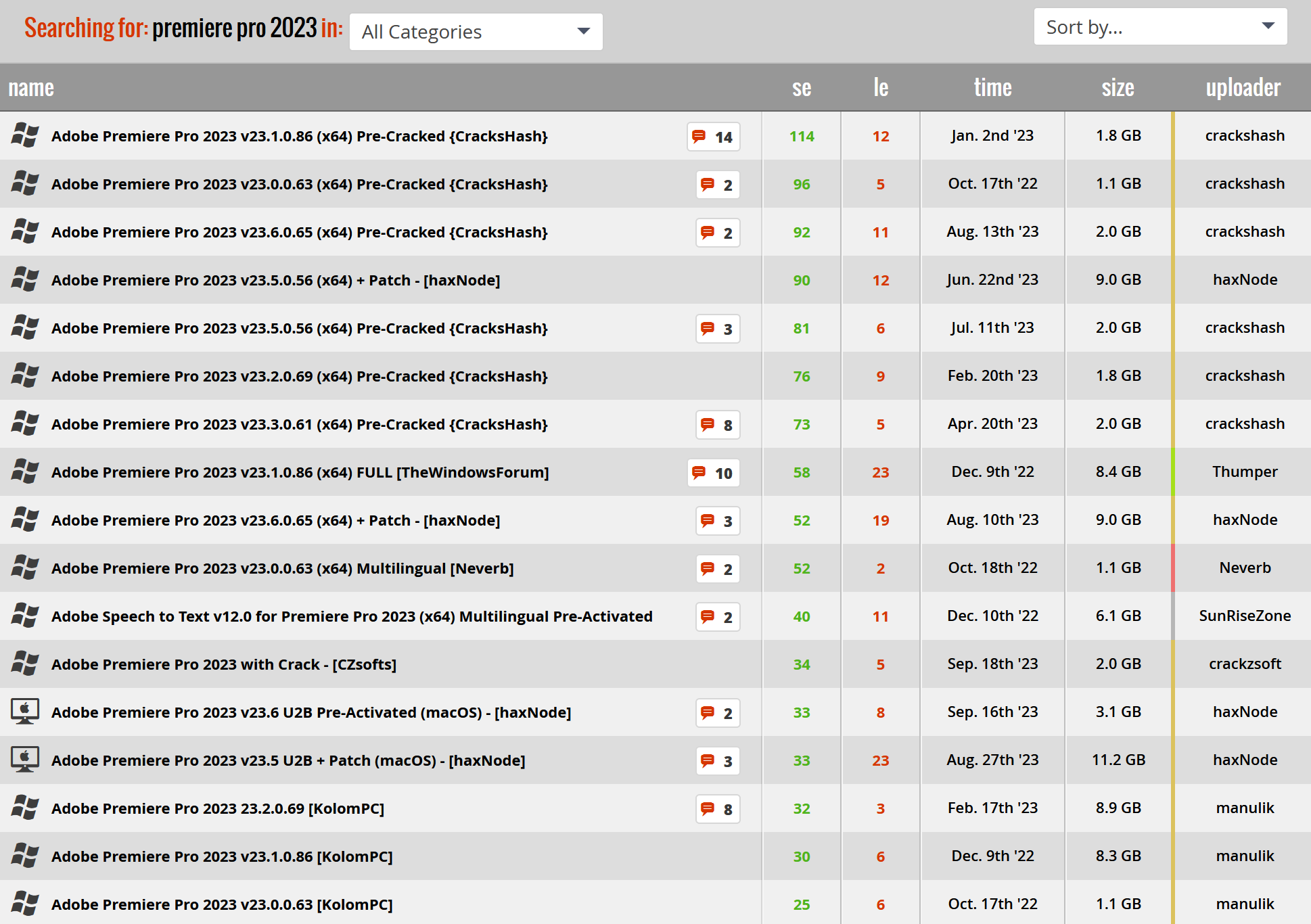This screenshot has height=924, width=1311.
Task: Click Windows icon beside Neverb Multilingual torrent
Action: pyautogui.click(x=25, y=568)
